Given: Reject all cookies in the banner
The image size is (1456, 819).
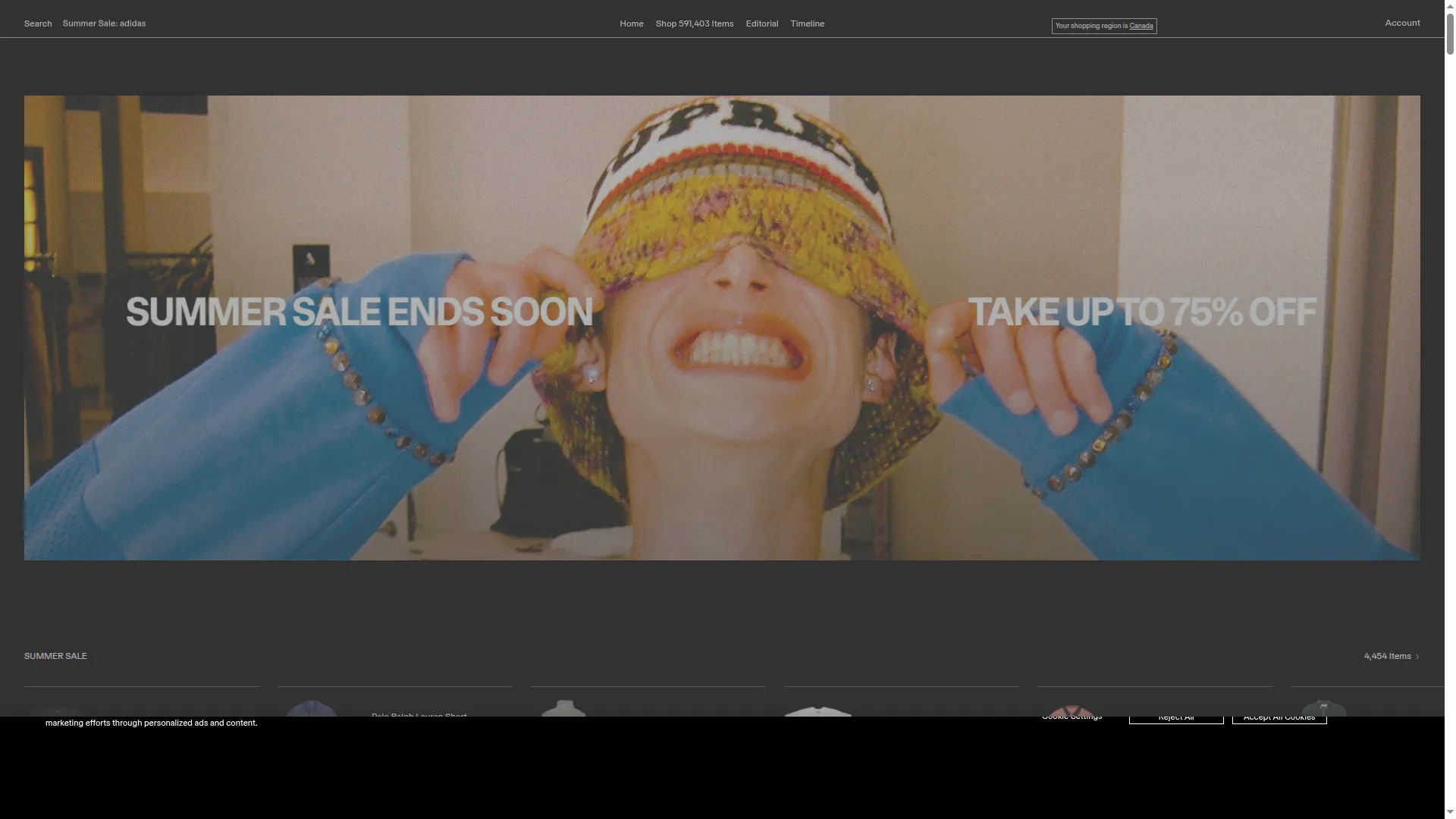Looking at the screenshot, I should coord(1176,717).
